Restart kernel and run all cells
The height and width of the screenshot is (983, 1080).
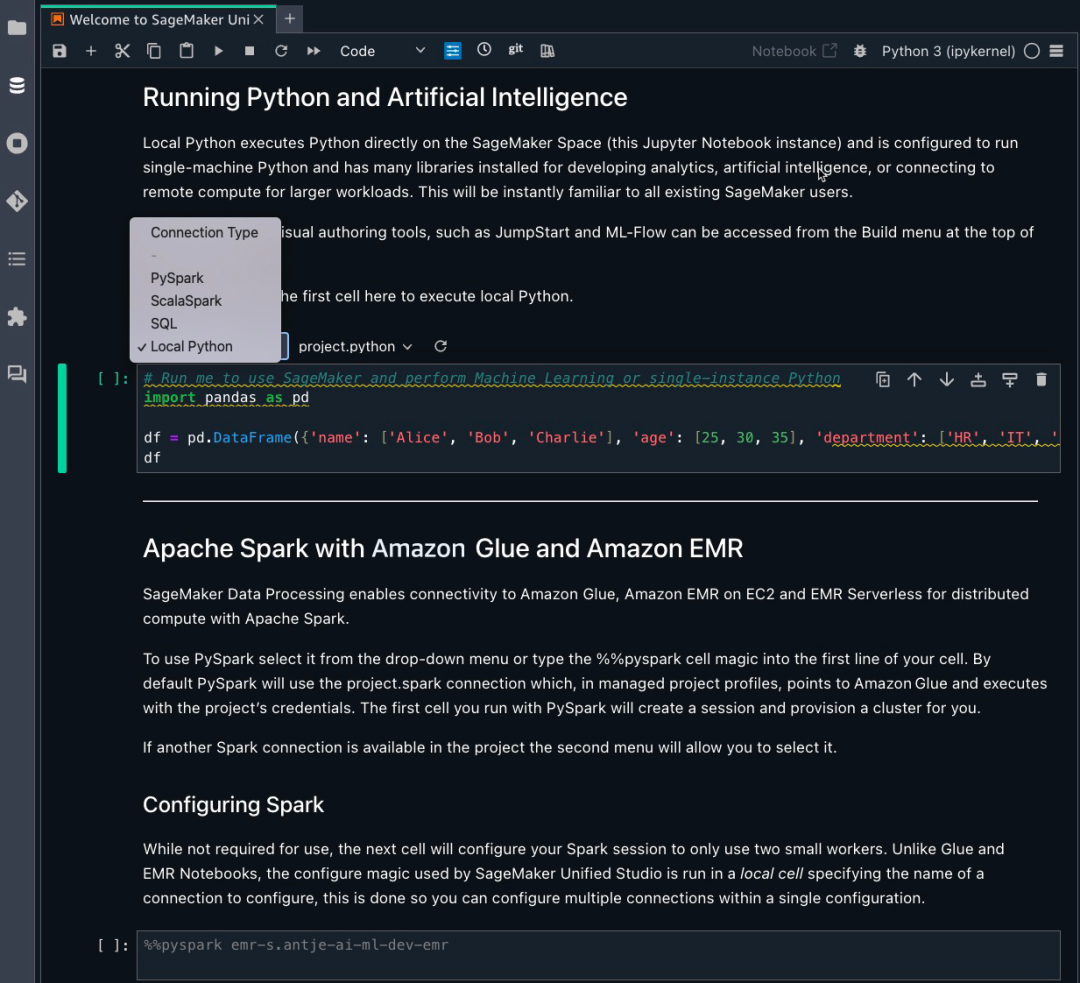[x=313, y=51]
